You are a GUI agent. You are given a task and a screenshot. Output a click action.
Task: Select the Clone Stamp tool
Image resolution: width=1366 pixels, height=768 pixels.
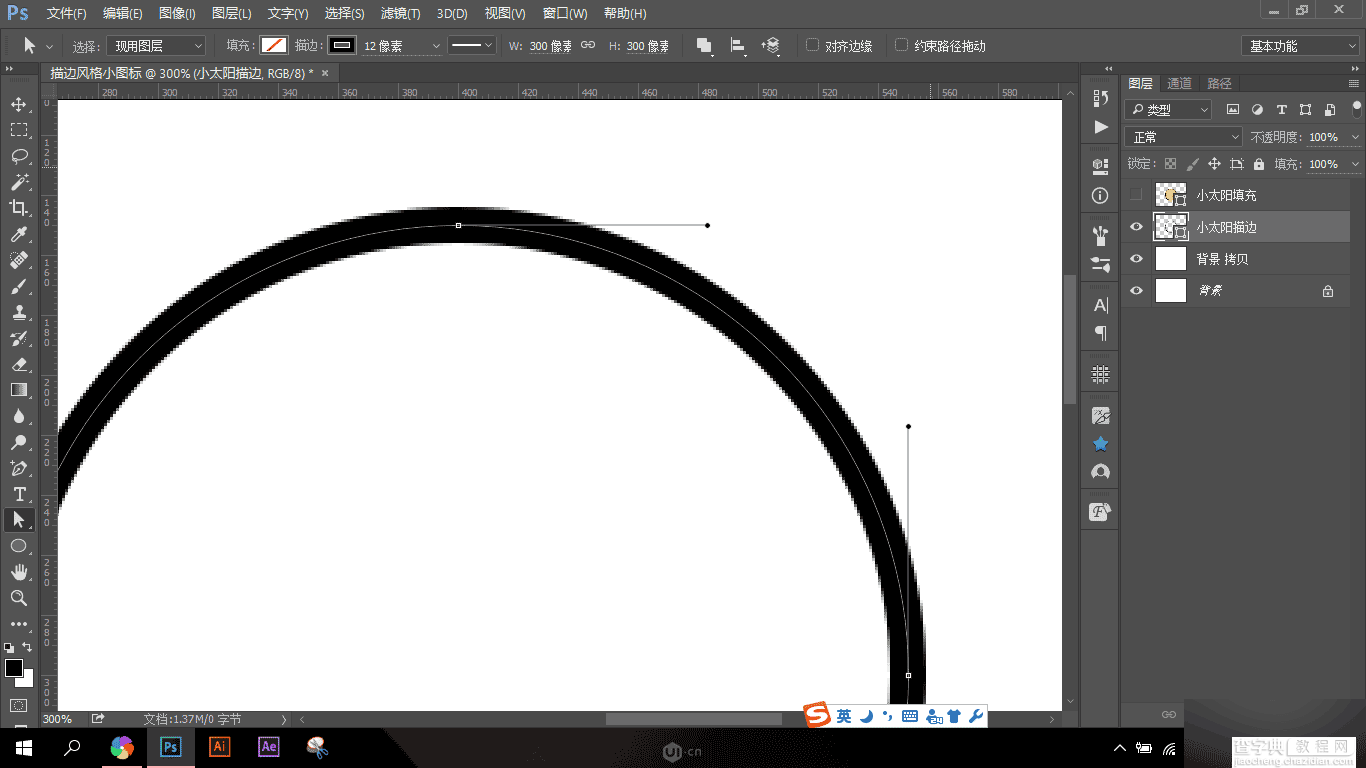point(18,312)
